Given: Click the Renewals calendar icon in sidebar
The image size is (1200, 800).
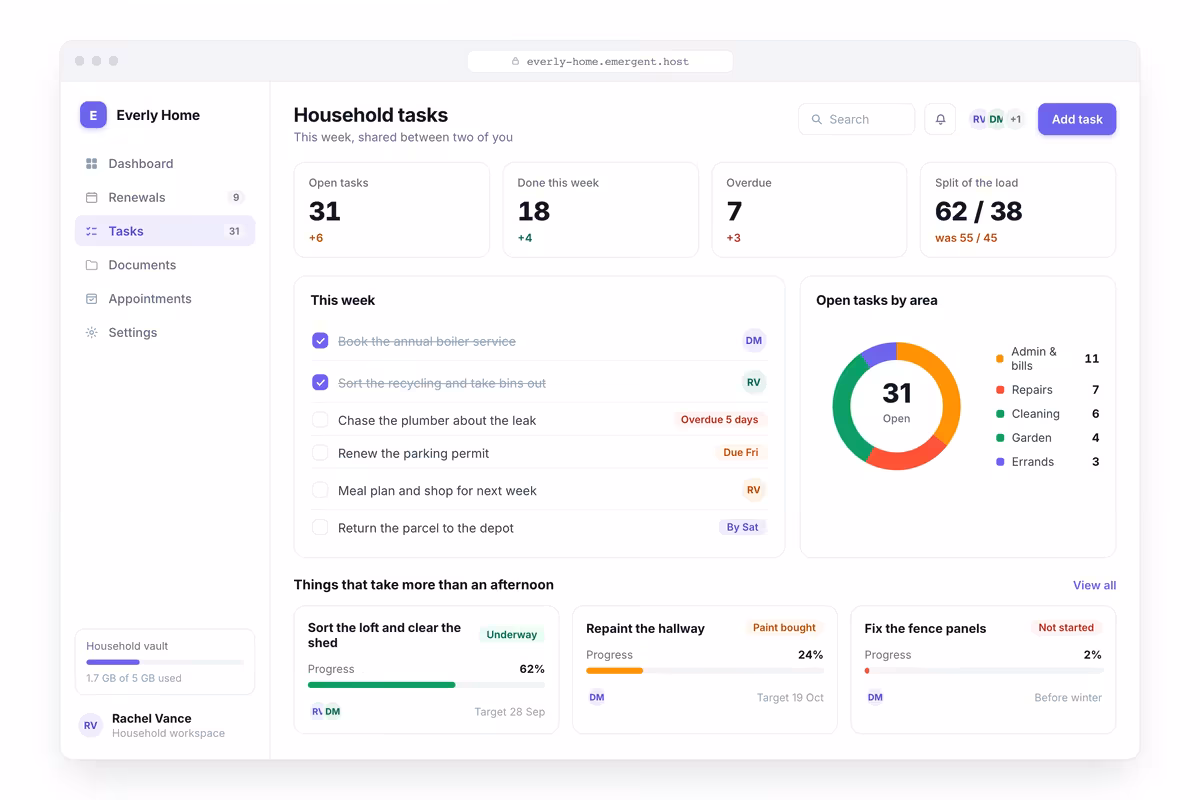Looking at the screenshot, I should (x=91, y=197).
